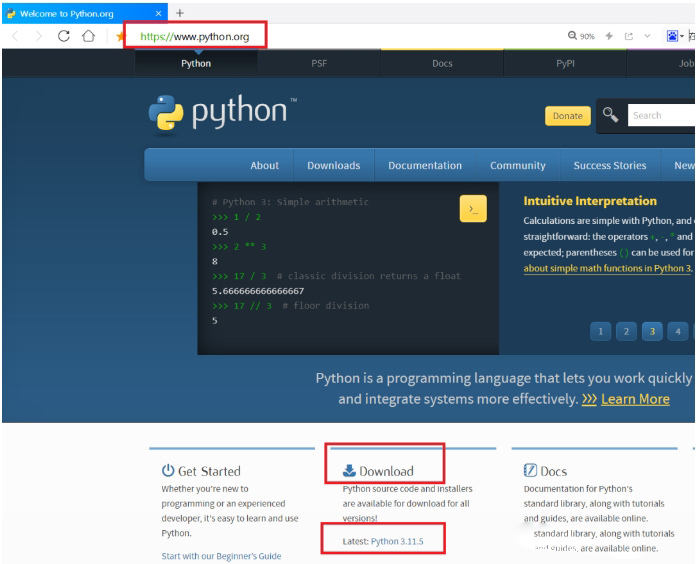Click the browser reload icon
Viewport: 700px width, 564px height.
(x=63, y=36)
